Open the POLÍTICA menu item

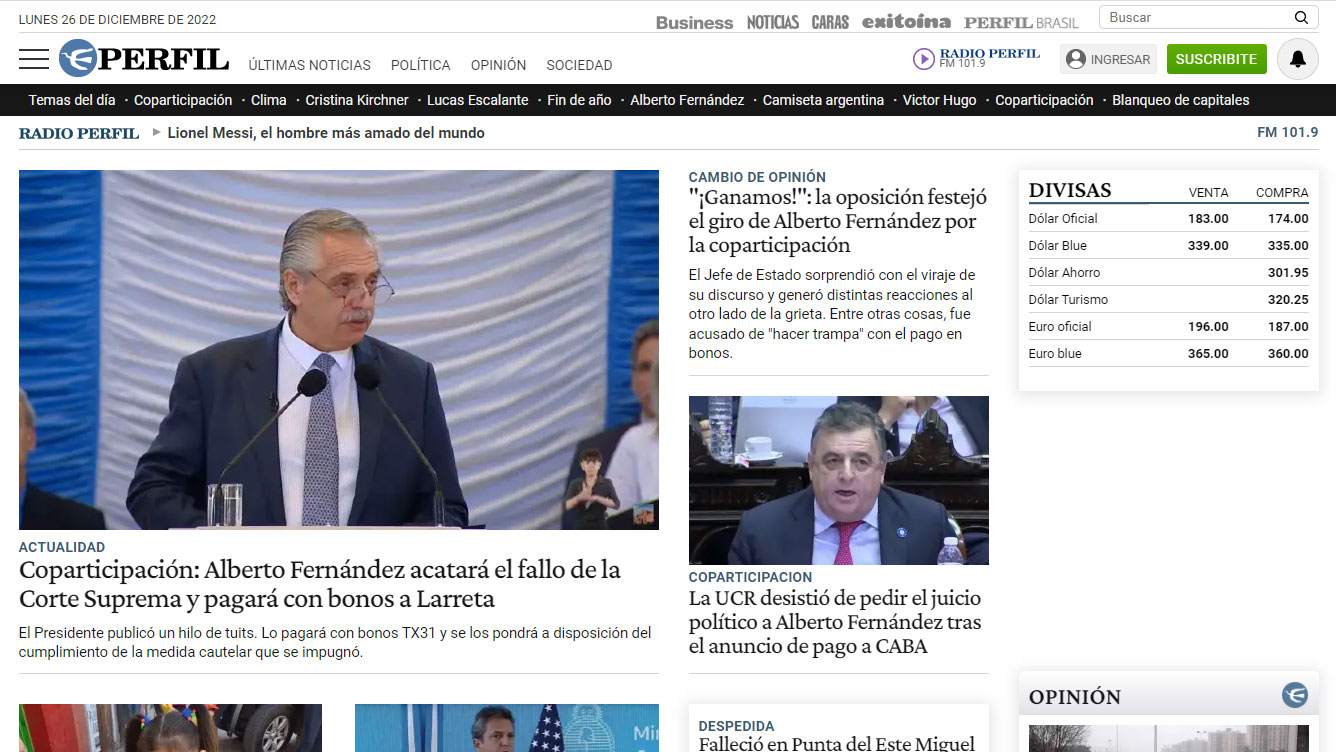tap(420, 65)
